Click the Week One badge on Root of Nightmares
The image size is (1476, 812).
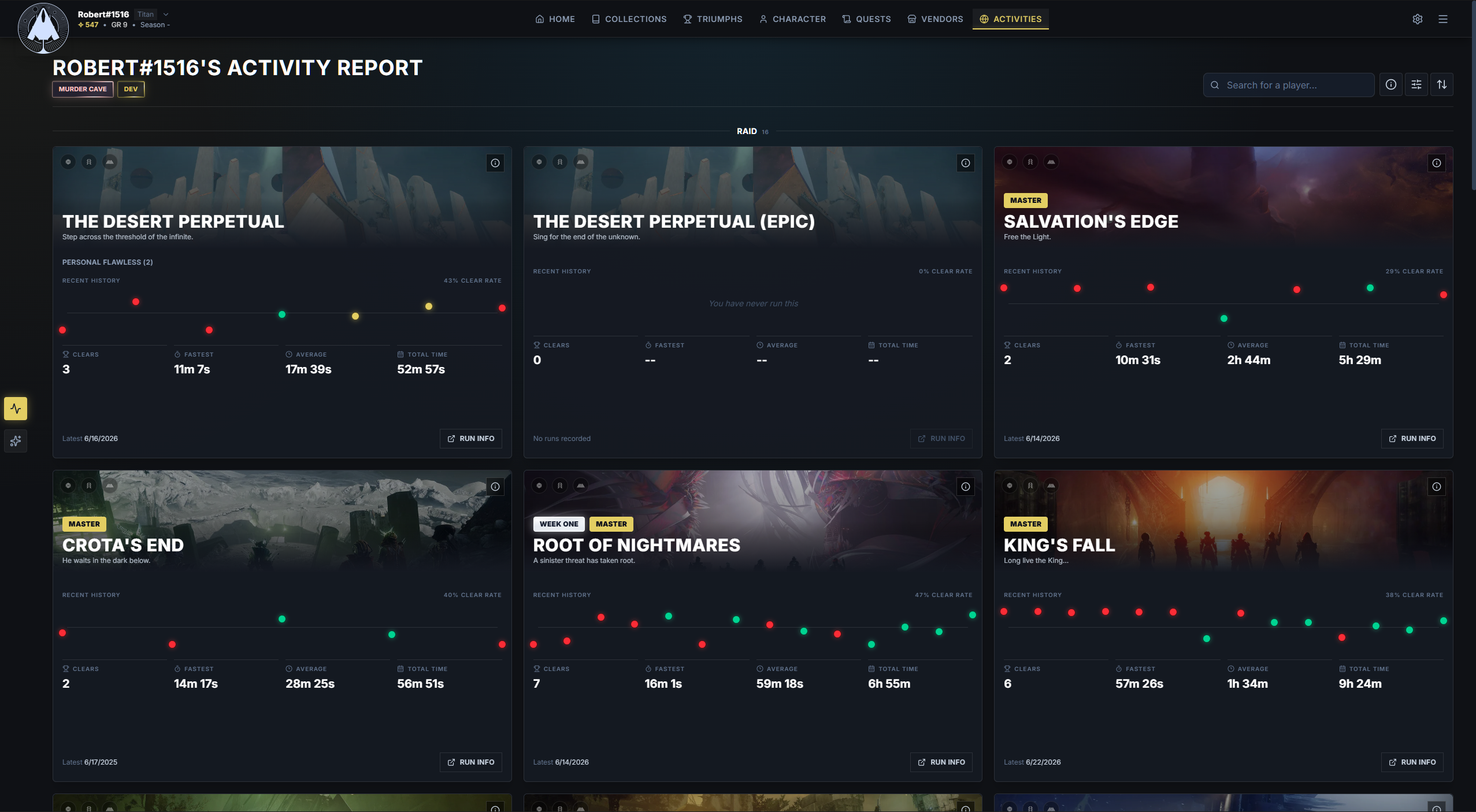(x=559, y=524)
